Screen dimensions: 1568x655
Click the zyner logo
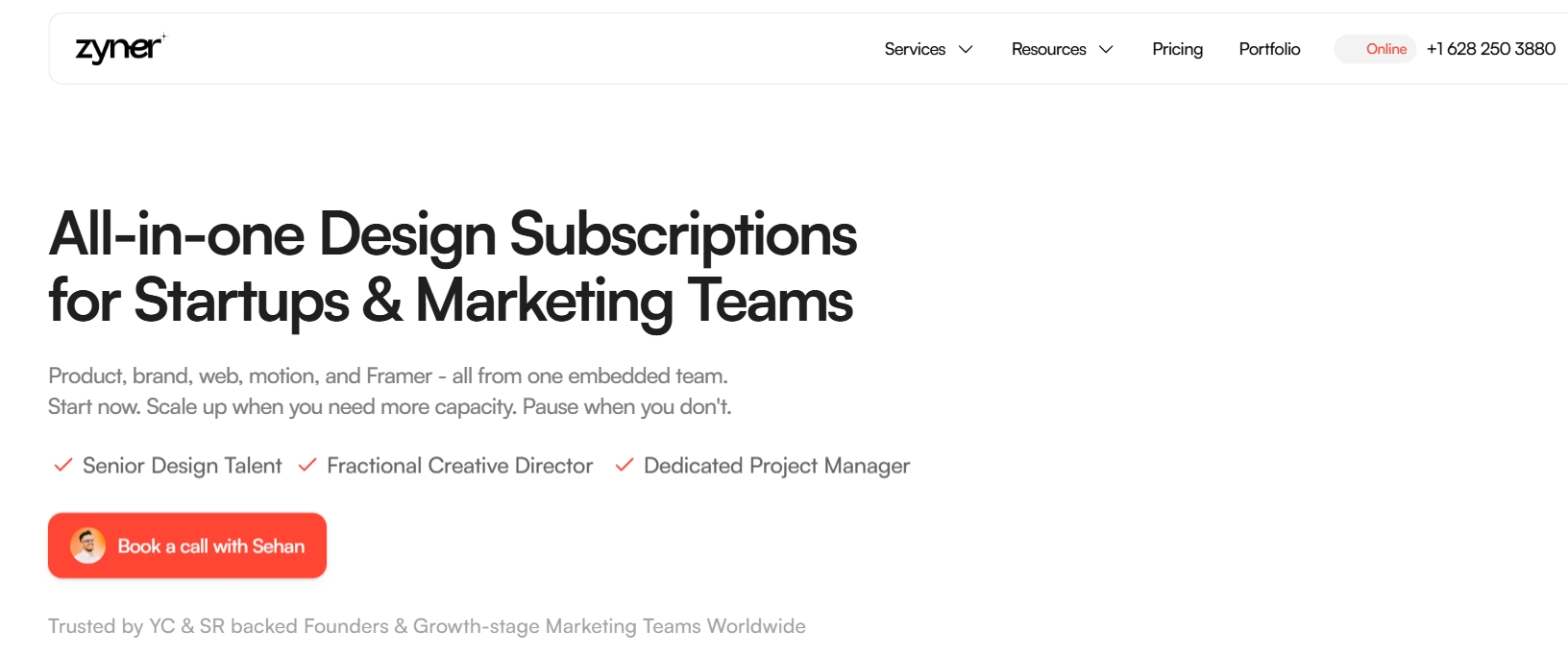120,48
